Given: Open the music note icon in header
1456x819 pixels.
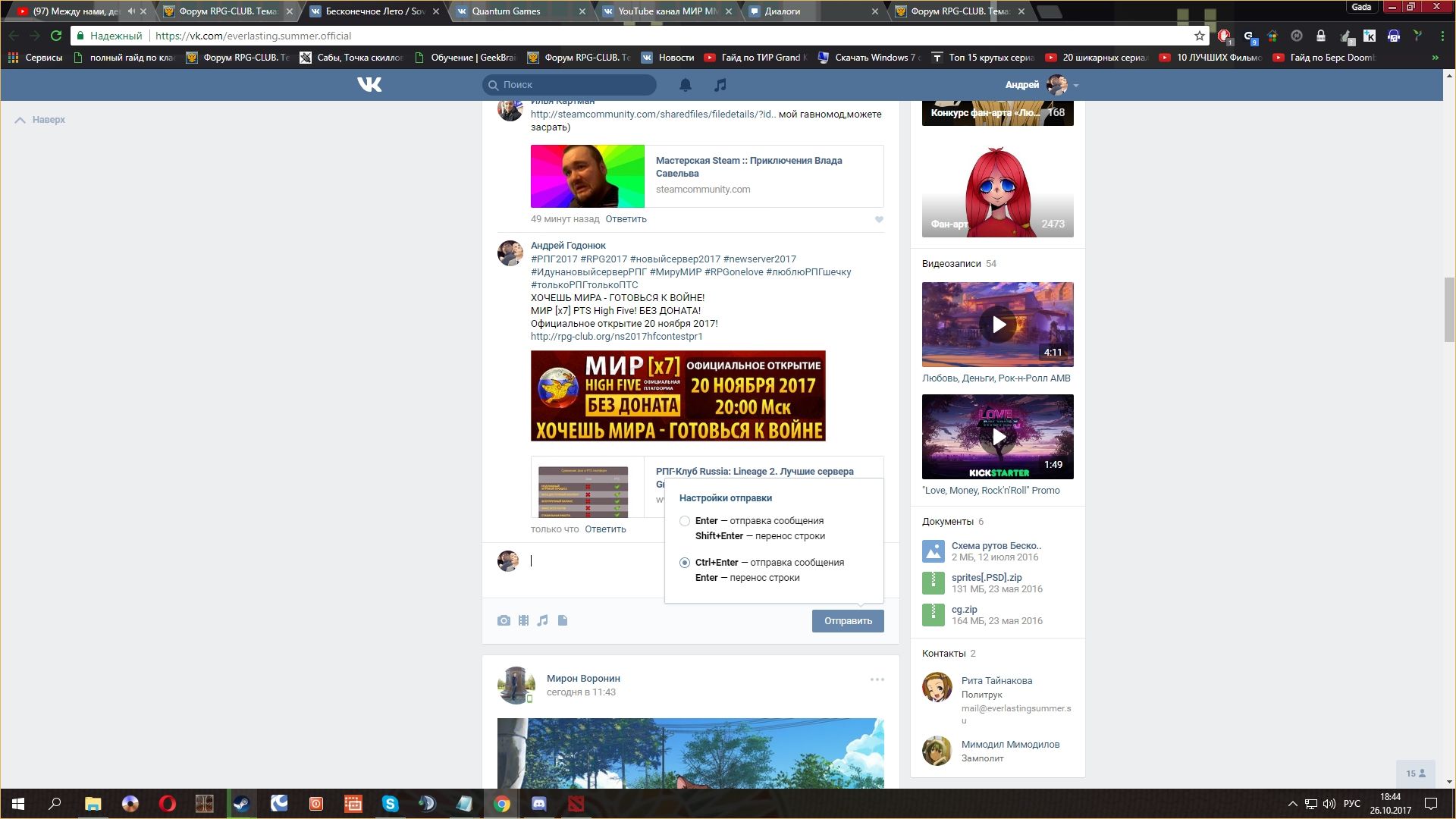Looking at the screenshot, I should [720, 85].
